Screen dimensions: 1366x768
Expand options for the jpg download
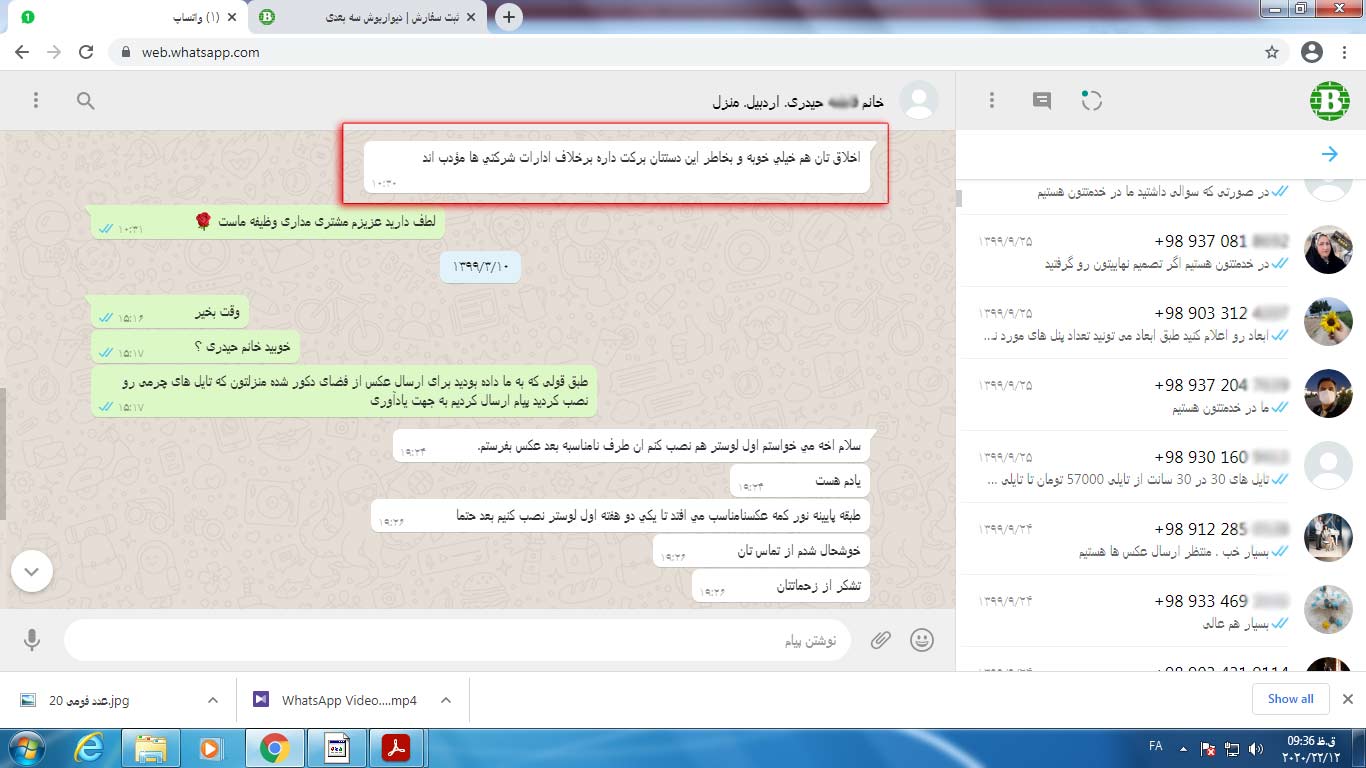click(x=212, y=700)
